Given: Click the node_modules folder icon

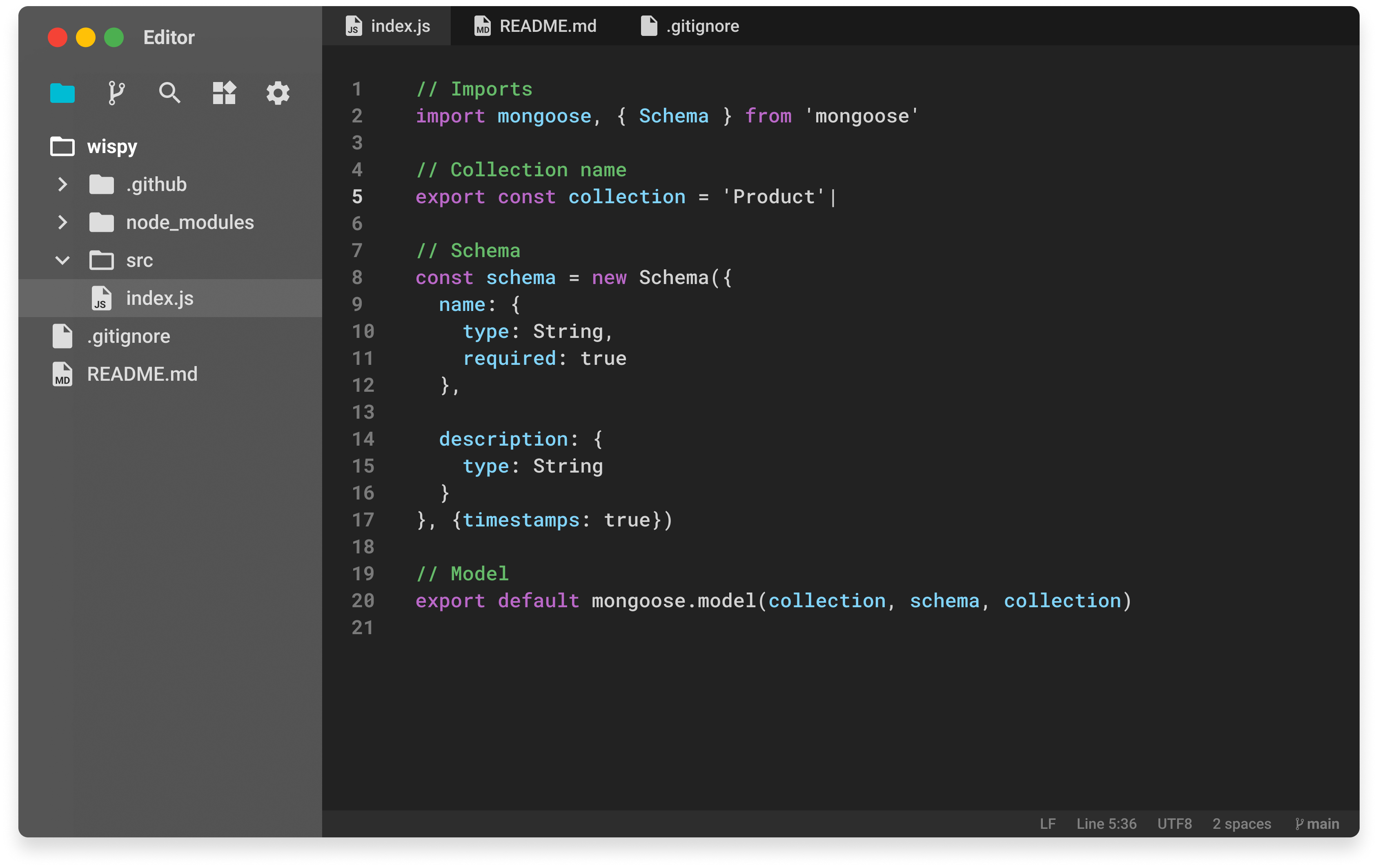Looking at the screenshot, I should (x=102, y=222).
